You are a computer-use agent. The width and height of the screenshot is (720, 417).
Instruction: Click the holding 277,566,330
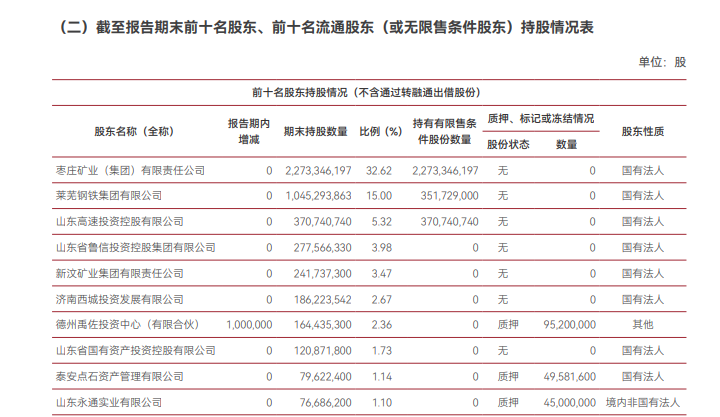pos(322,248)
